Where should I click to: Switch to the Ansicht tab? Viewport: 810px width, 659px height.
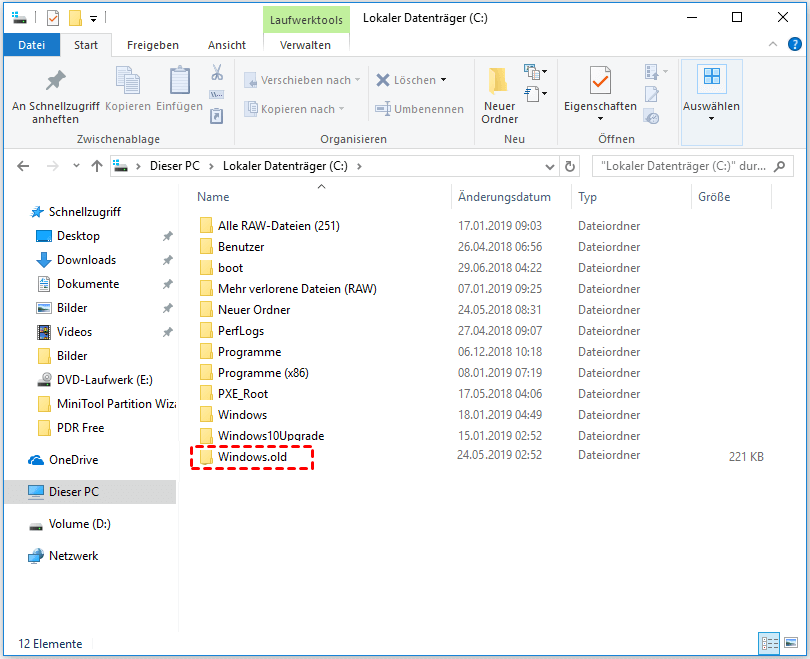coord(227,45)
